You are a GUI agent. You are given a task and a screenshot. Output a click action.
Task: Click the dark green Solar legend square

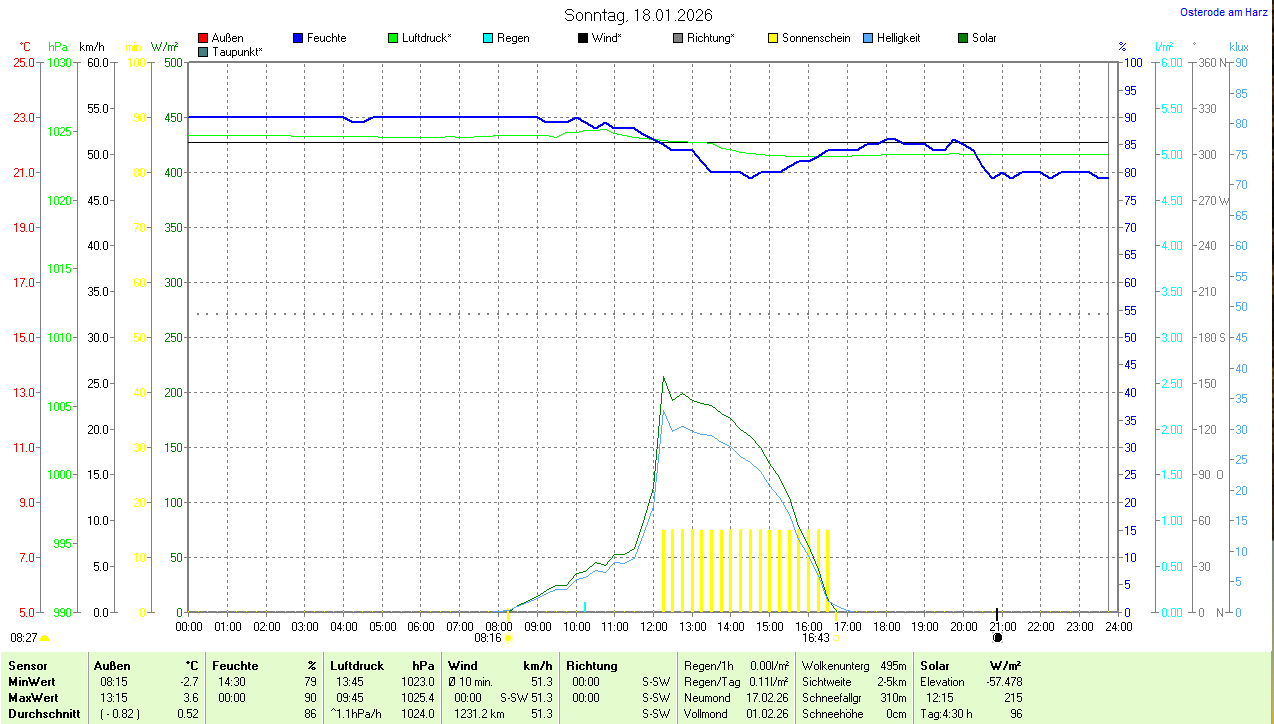(963, 38)
